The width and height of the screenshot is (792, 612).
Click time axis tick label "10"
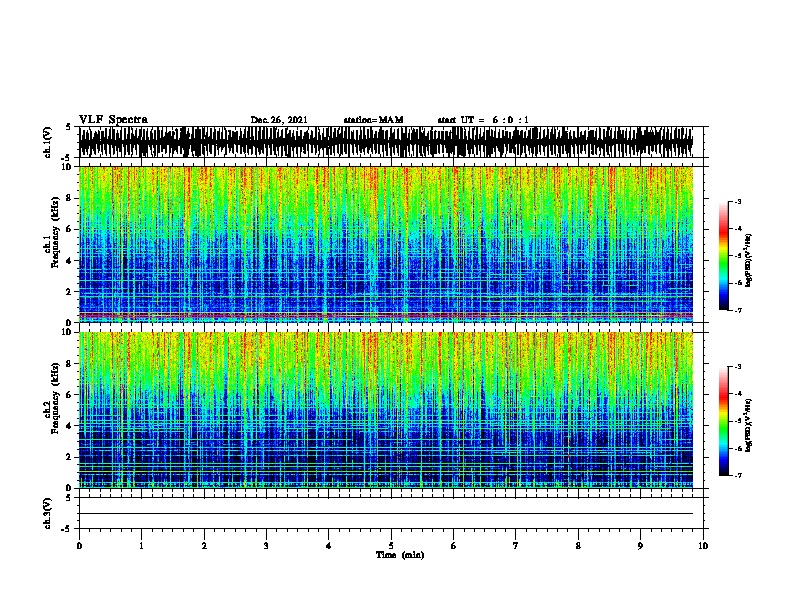703,546
